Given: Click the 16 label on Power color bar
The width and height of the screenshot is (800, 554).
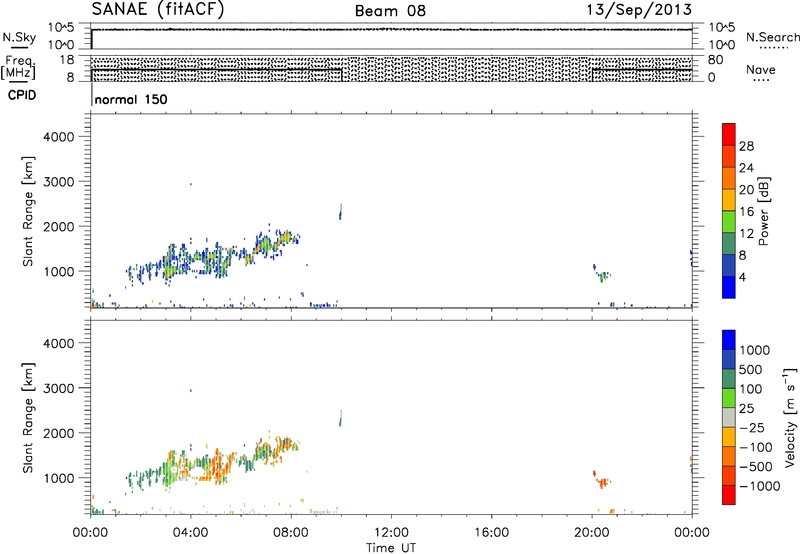Looking at the screenshot, I should [746, 212].
